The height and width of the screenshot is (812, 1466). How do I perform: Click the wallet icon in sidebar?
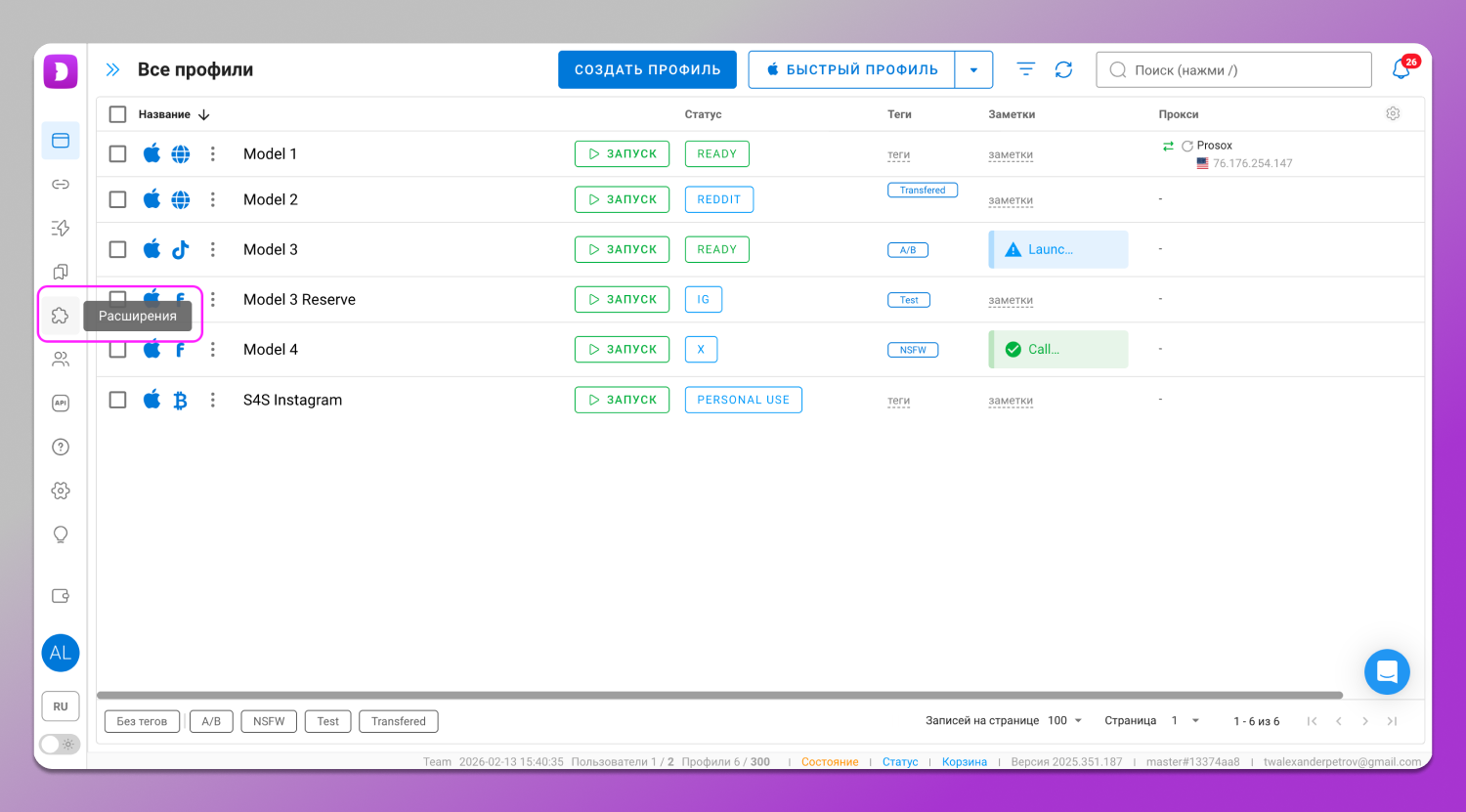point(61,596)
